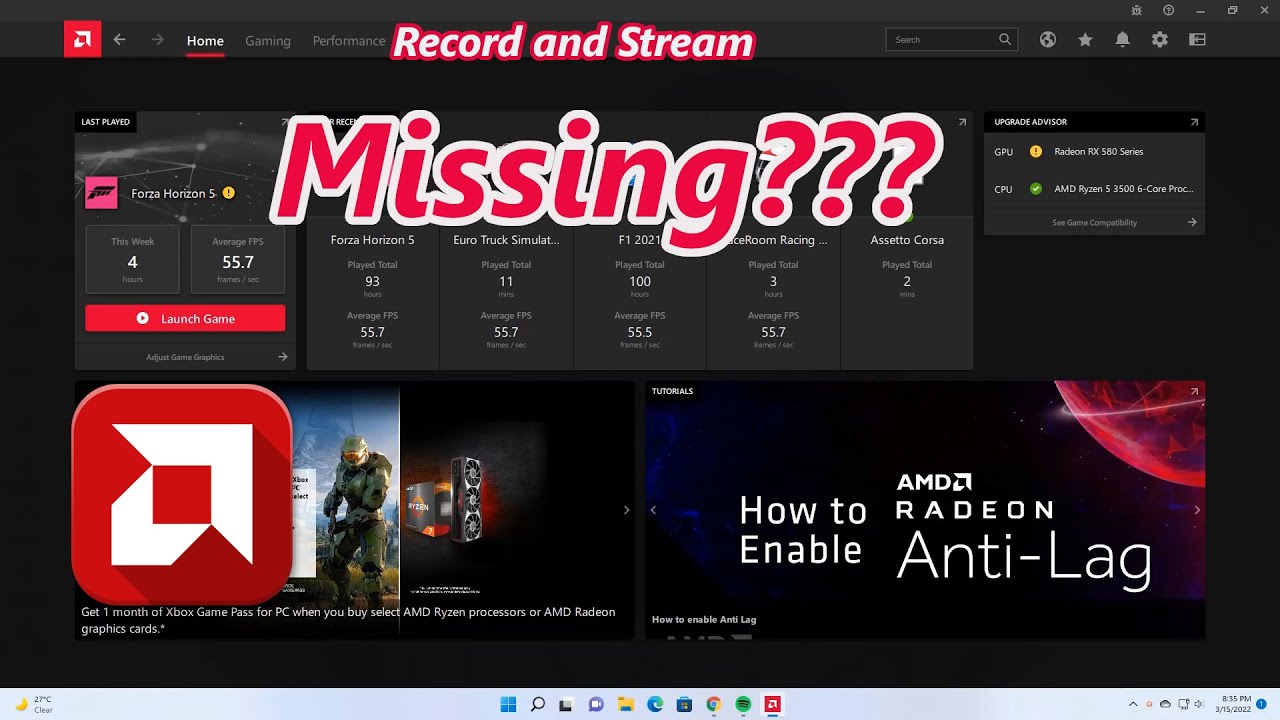Open notifications bell icon
This screenshot has width=1280, height=720.
click(1122, 40)
